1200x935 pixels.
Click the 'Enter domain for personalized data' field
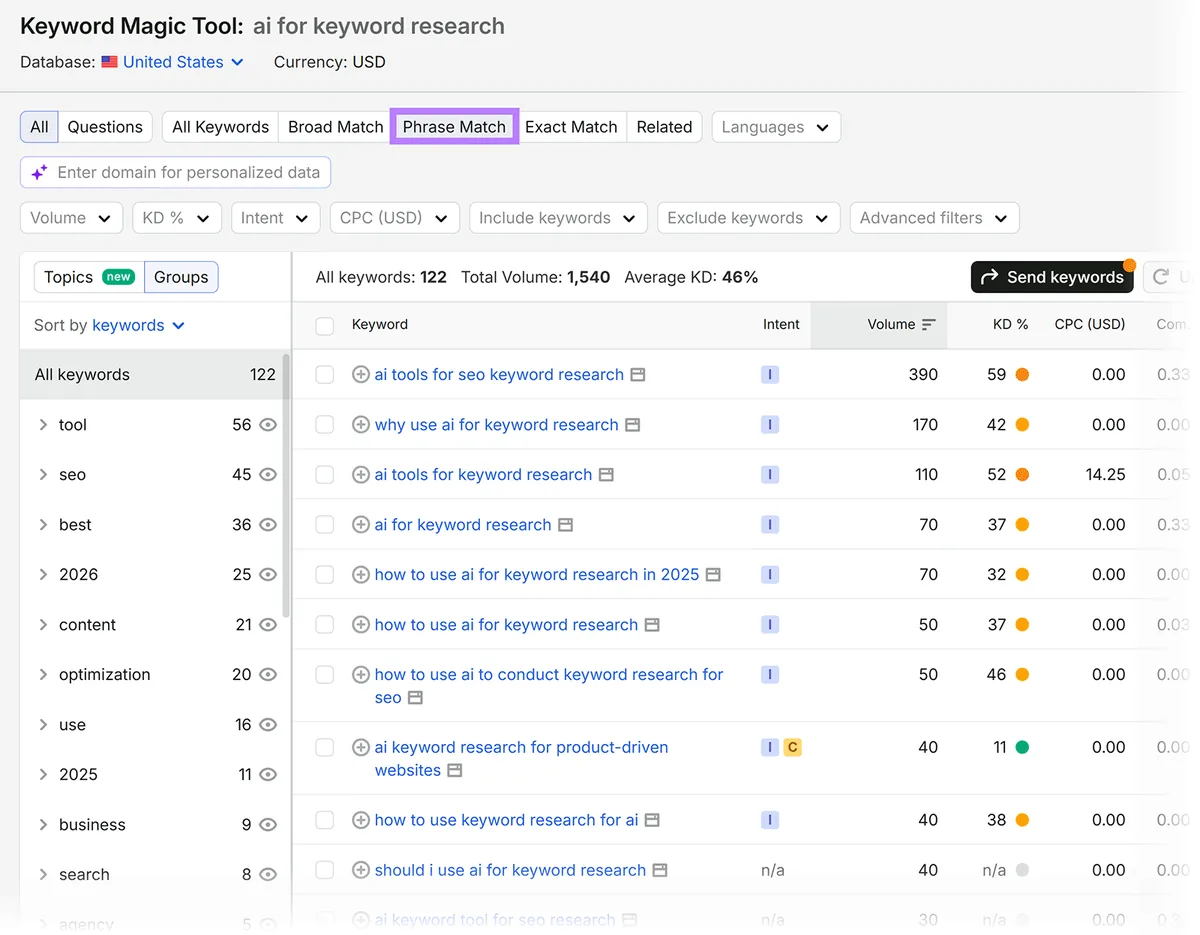click(x=175, y=172)
